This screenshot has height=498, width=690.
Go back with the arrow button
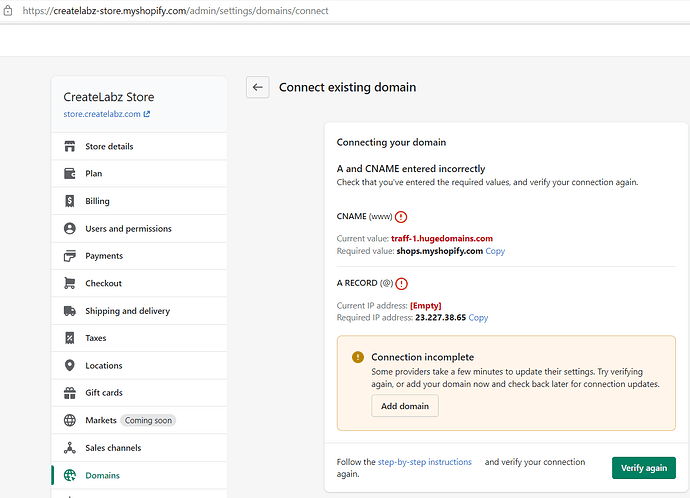(258, 87)
